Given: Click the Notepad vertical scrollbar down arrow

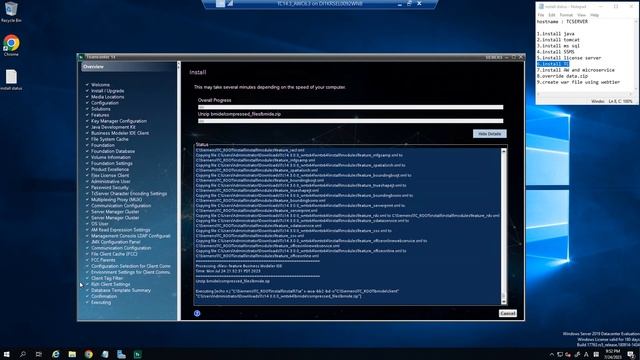Looking at the screenshot, I should (636, 89).
